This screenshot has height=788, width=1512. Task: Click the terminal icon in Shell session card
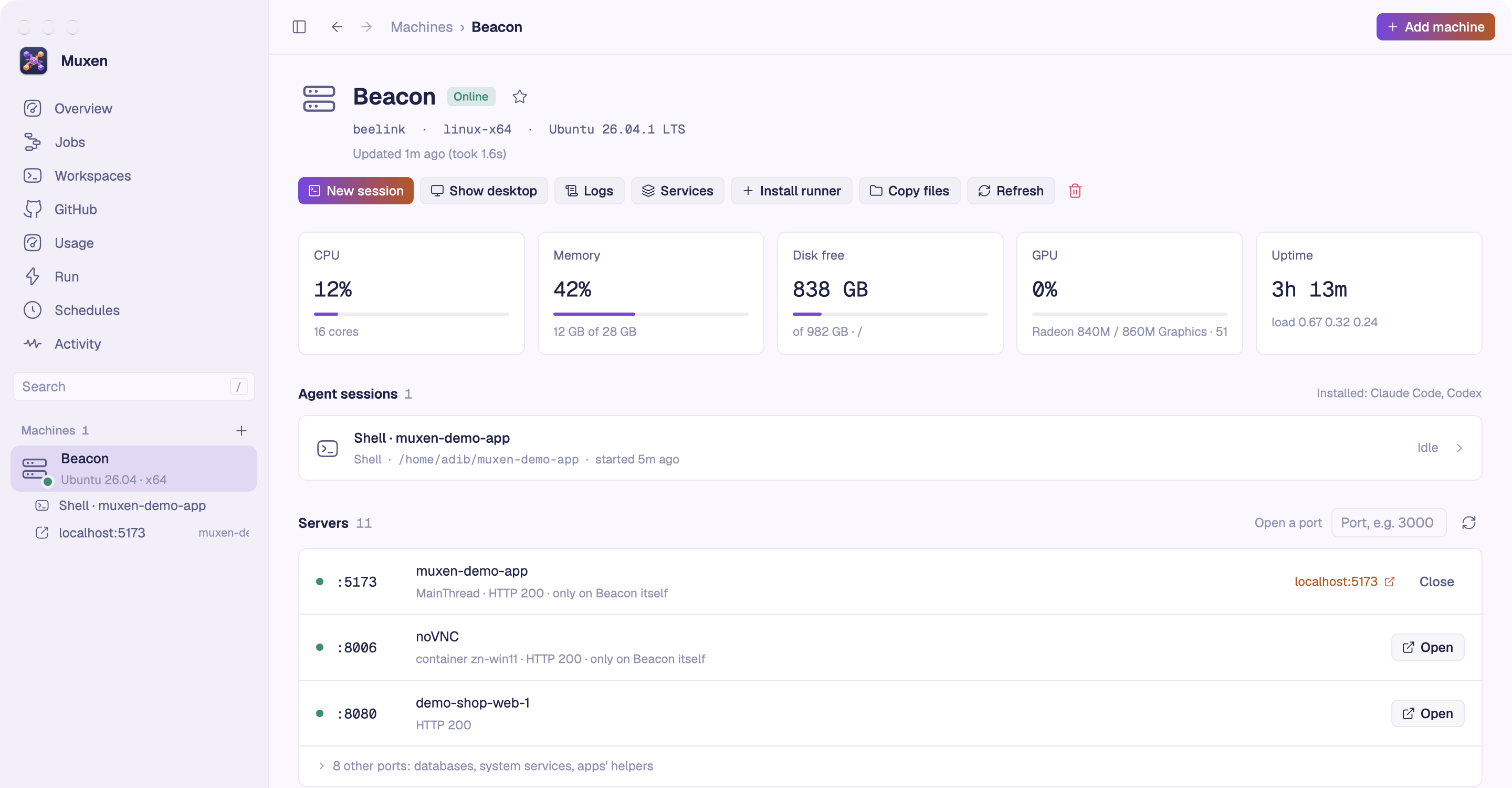tap(328, 448)
